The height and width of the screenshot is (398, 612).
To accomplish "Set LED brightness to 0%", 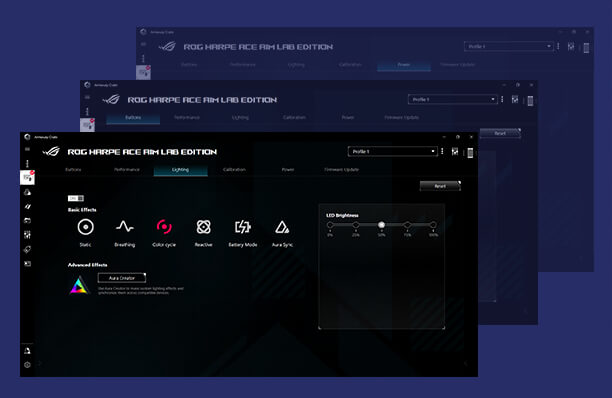I will [x=330, y=225].
